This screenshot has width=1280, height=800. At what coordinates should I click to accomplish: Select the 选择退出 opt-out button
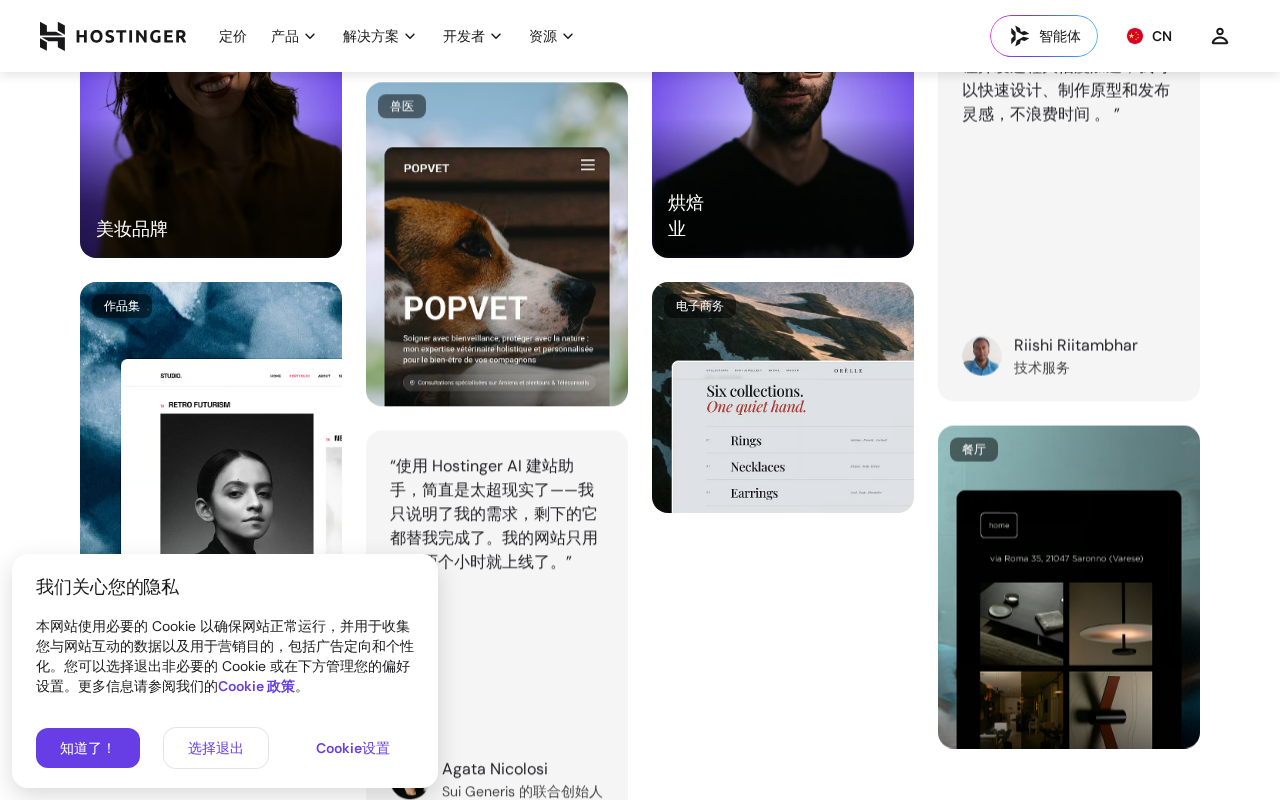click(x=216, y=748)
